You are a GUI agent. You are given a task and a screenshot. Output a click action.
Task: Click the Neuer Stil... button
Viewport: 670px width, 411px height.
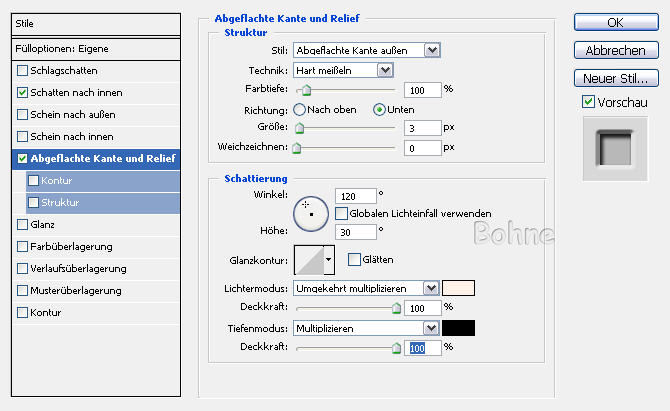coord(615,77)
